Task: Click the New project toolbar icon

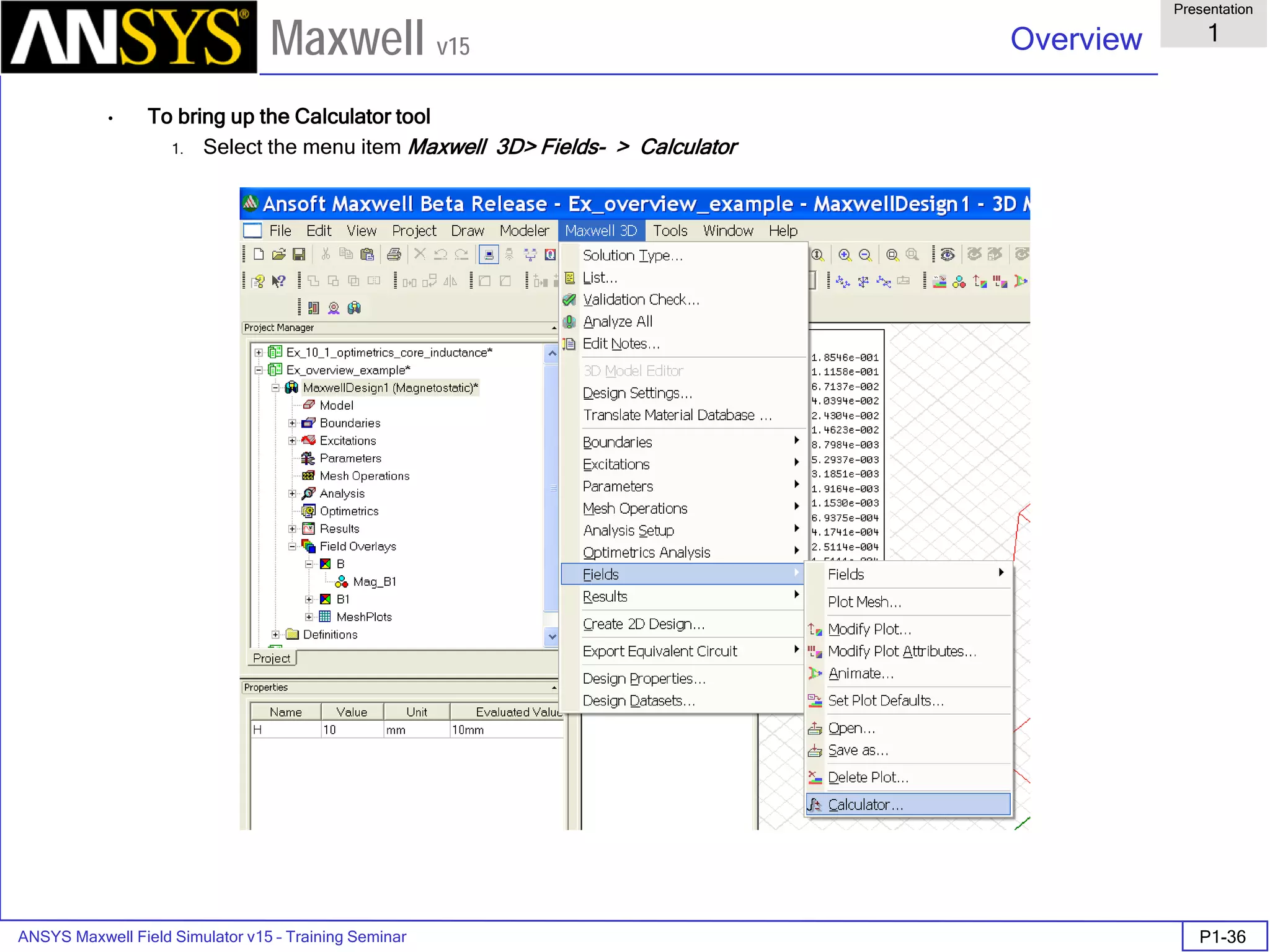Action: click(x=259, y=254)
